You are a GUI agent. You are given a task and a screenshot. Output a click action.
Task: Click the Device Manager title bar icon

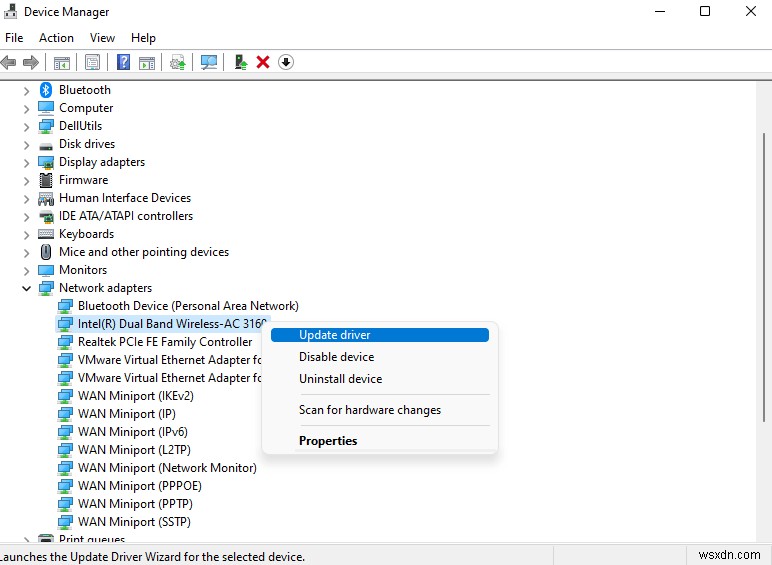click(x=10, y=11)
